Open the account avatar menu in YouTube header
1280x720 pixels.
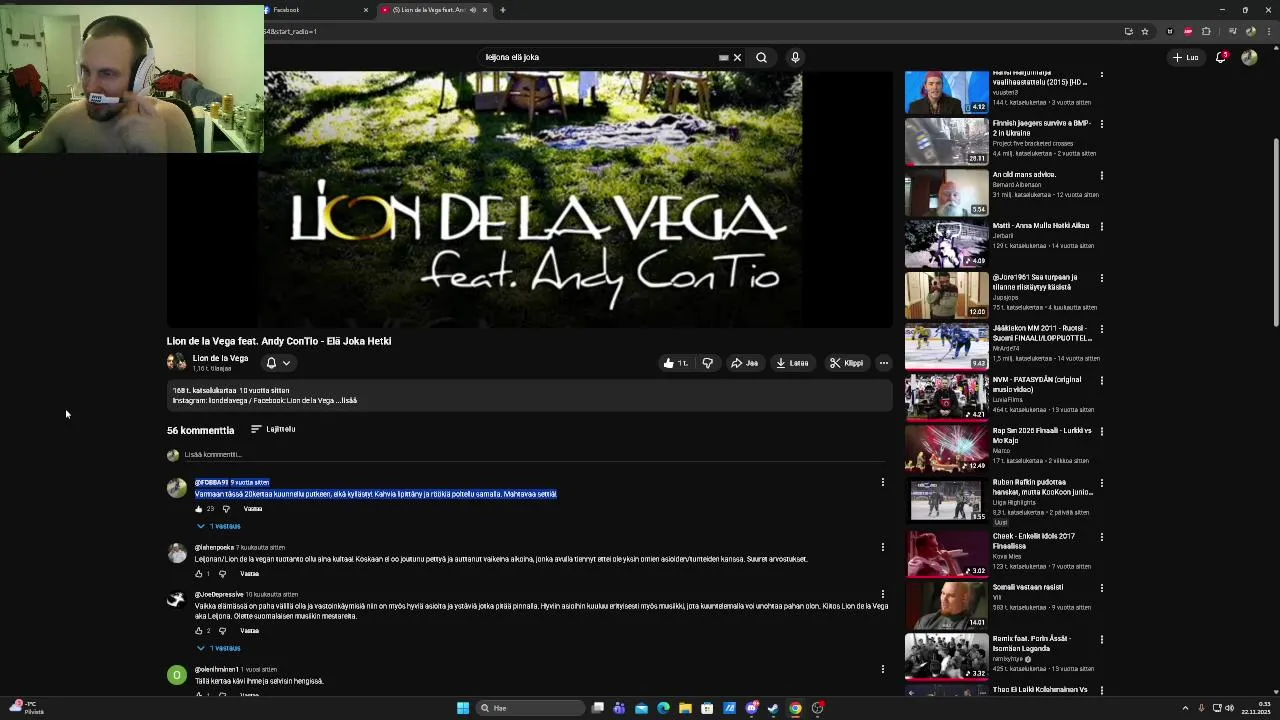(1249, 57)
